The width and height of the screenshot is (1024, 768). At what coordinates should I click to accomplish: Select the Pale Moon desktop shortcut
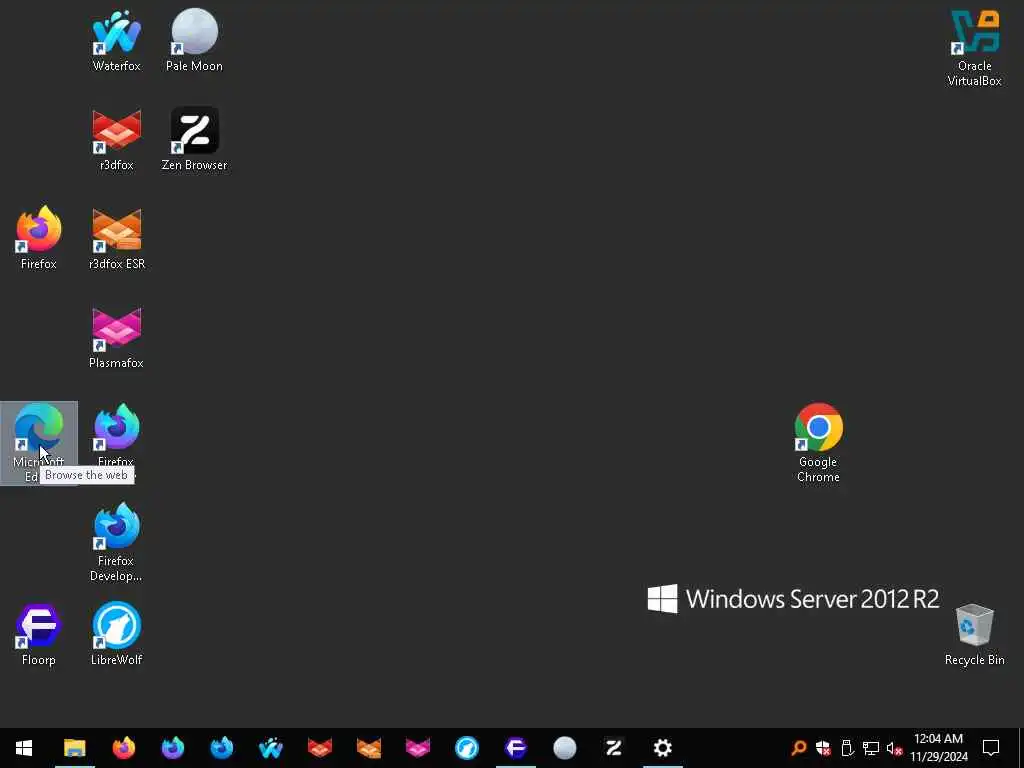(x=194, y=40)
